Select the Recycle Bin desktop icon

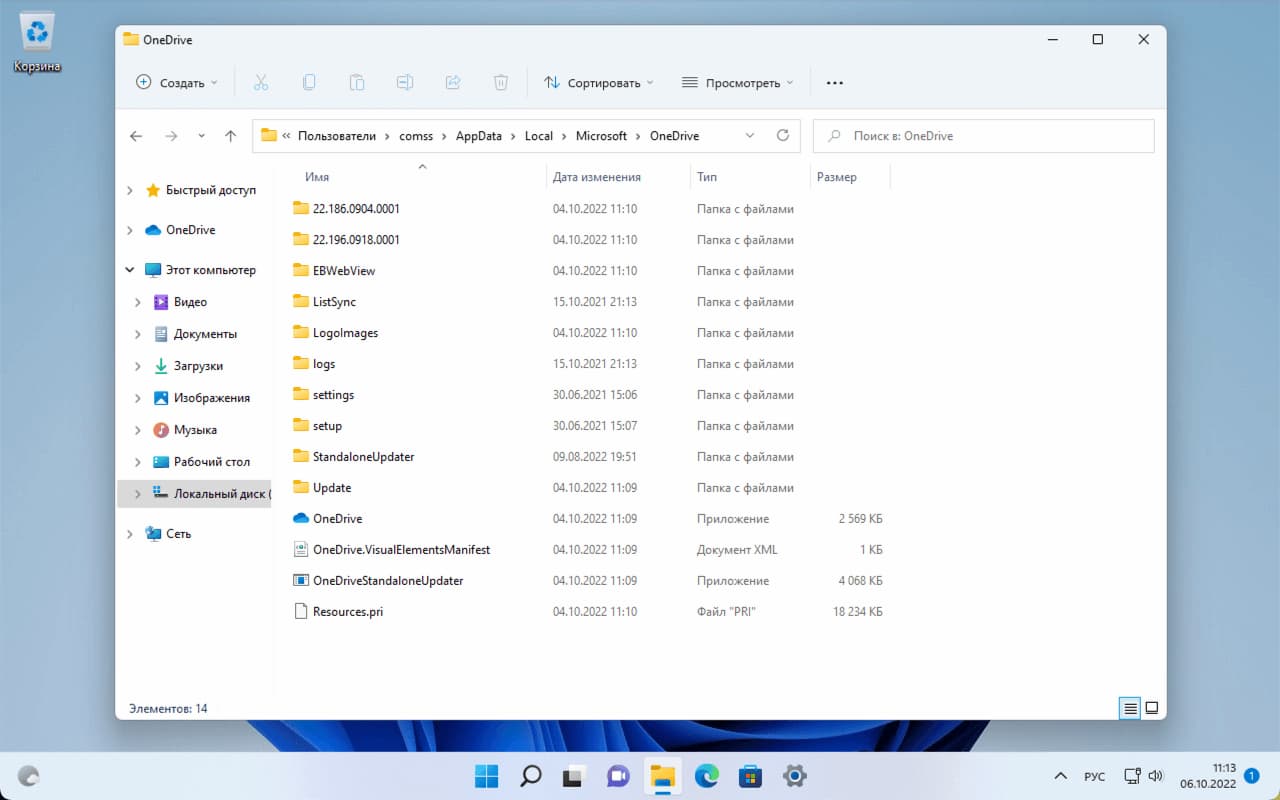(38, 44)
